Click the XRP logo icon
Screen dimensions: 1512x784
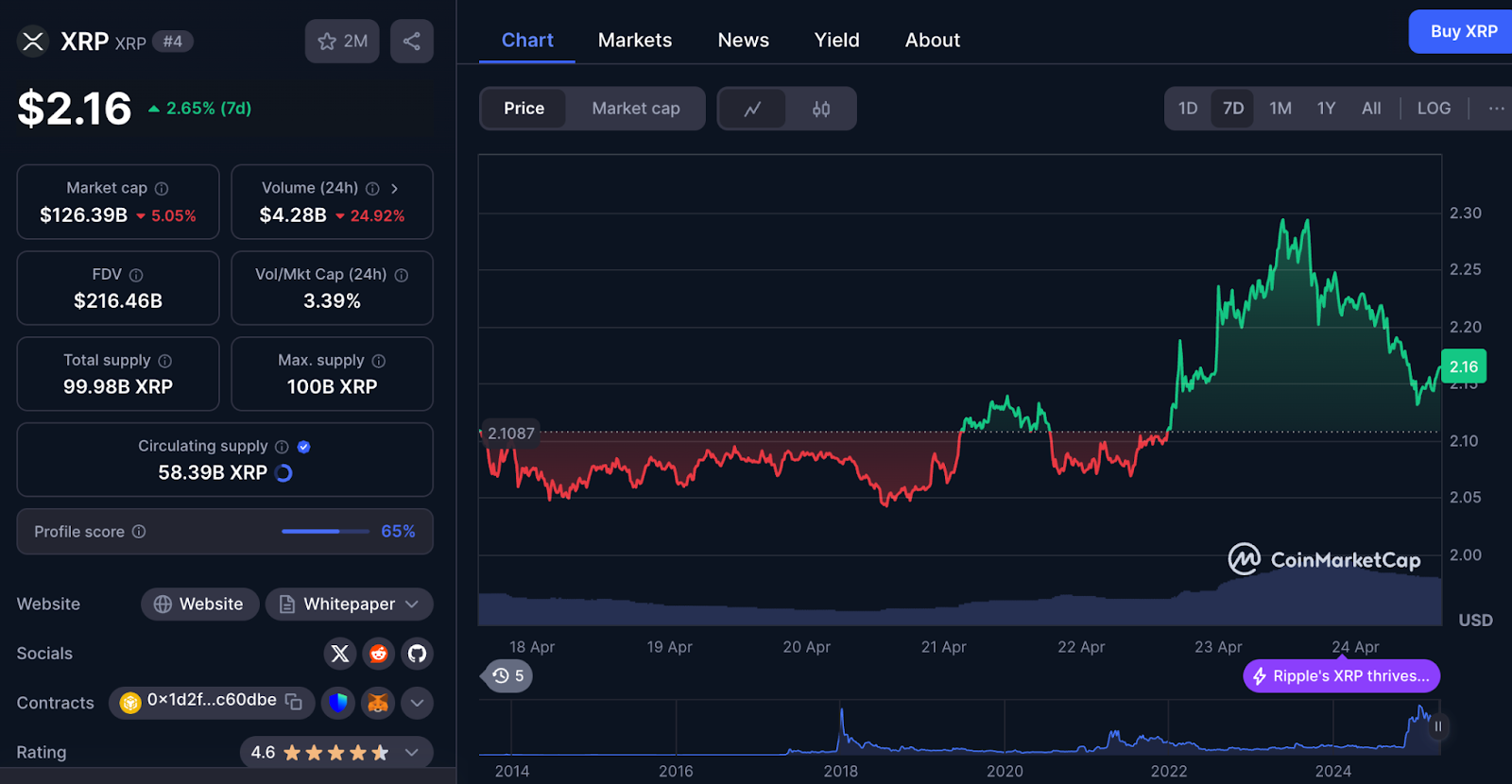[33, 42]
